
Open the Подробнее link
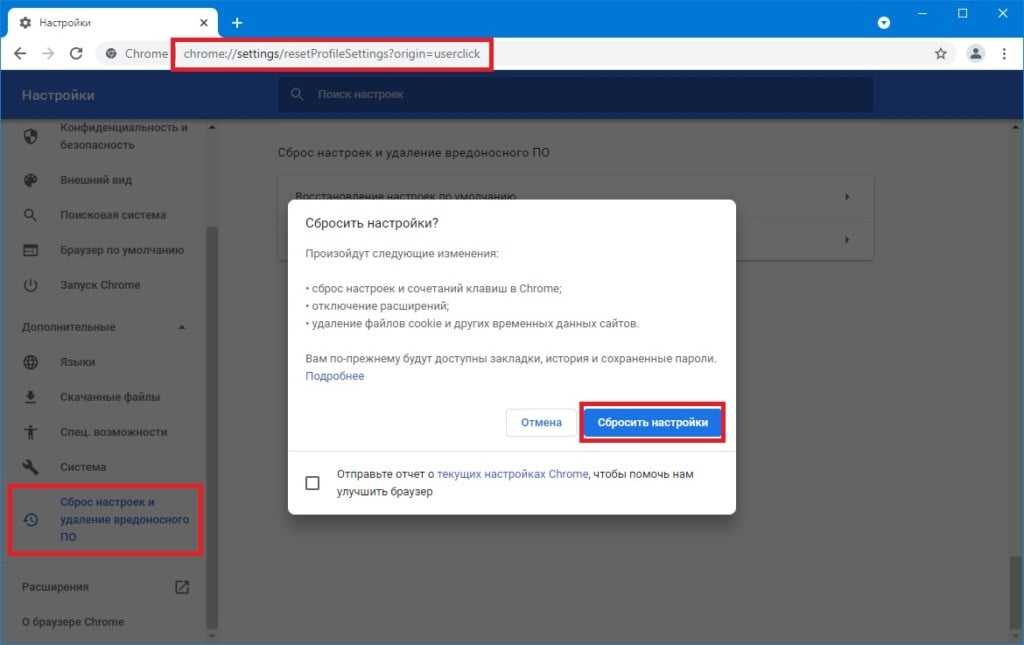(334, 376)
